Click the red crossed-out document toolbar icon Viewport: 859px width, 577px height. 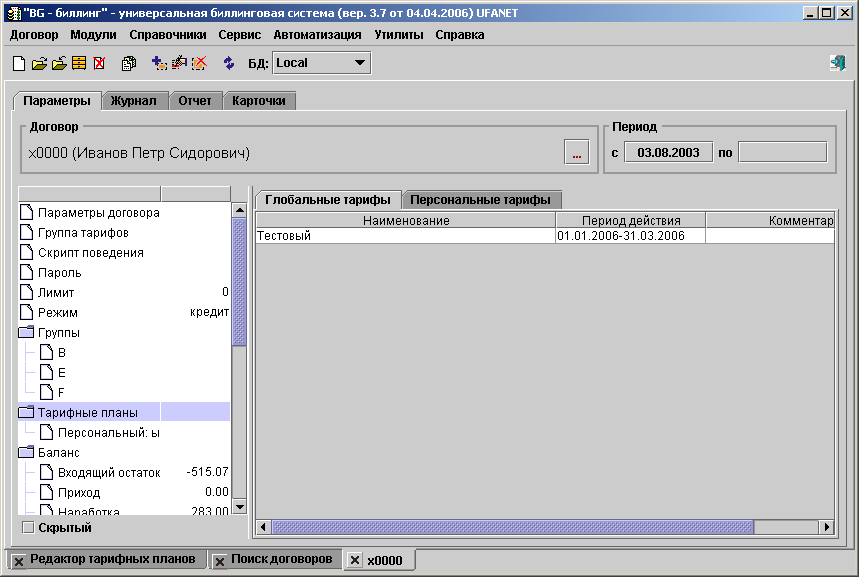pos(99,63)
